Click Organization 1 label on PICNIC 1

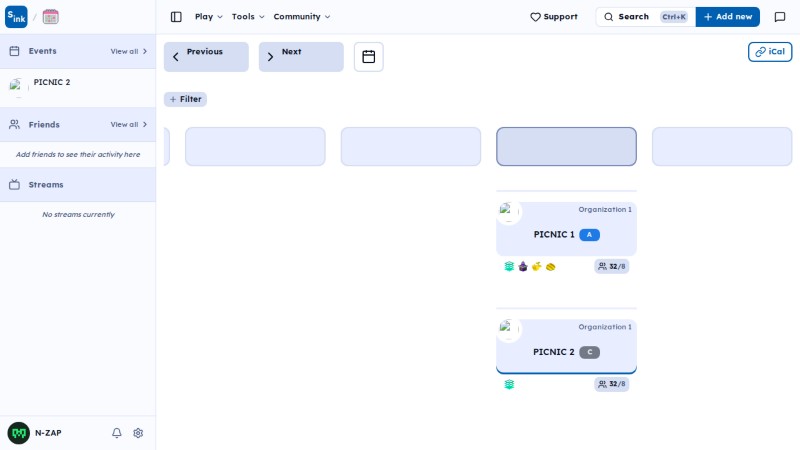tap(605, 210)
